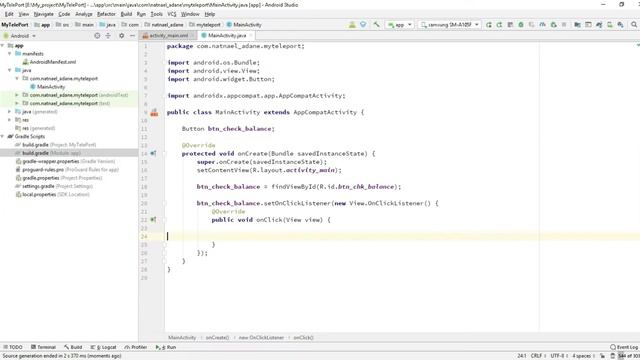Close the MainActivity.java tab
640x360 pixels.
(251, 36)
